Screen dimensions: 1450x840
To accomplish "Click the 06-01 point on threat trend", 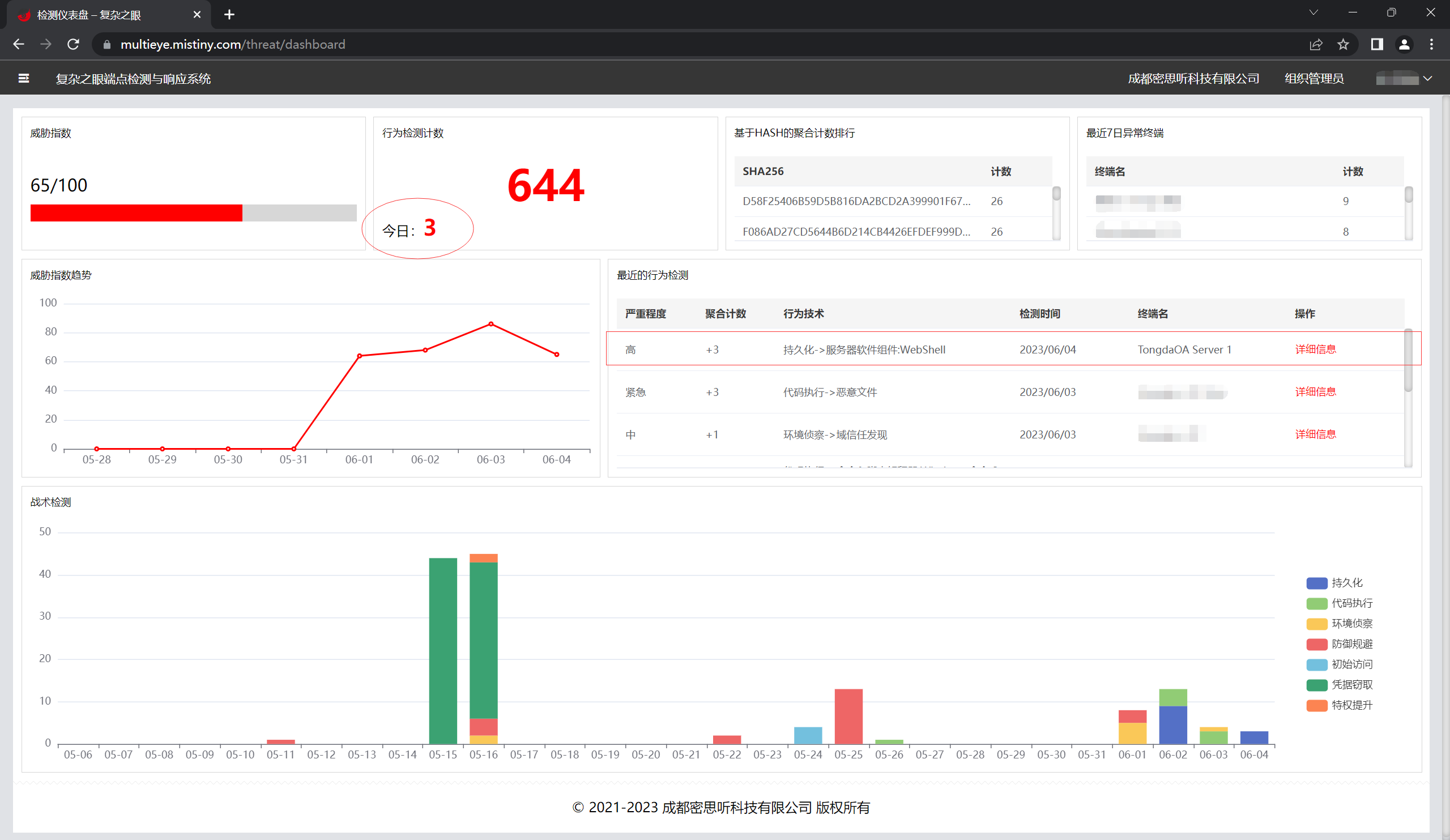I will click(x=360, y=356).
